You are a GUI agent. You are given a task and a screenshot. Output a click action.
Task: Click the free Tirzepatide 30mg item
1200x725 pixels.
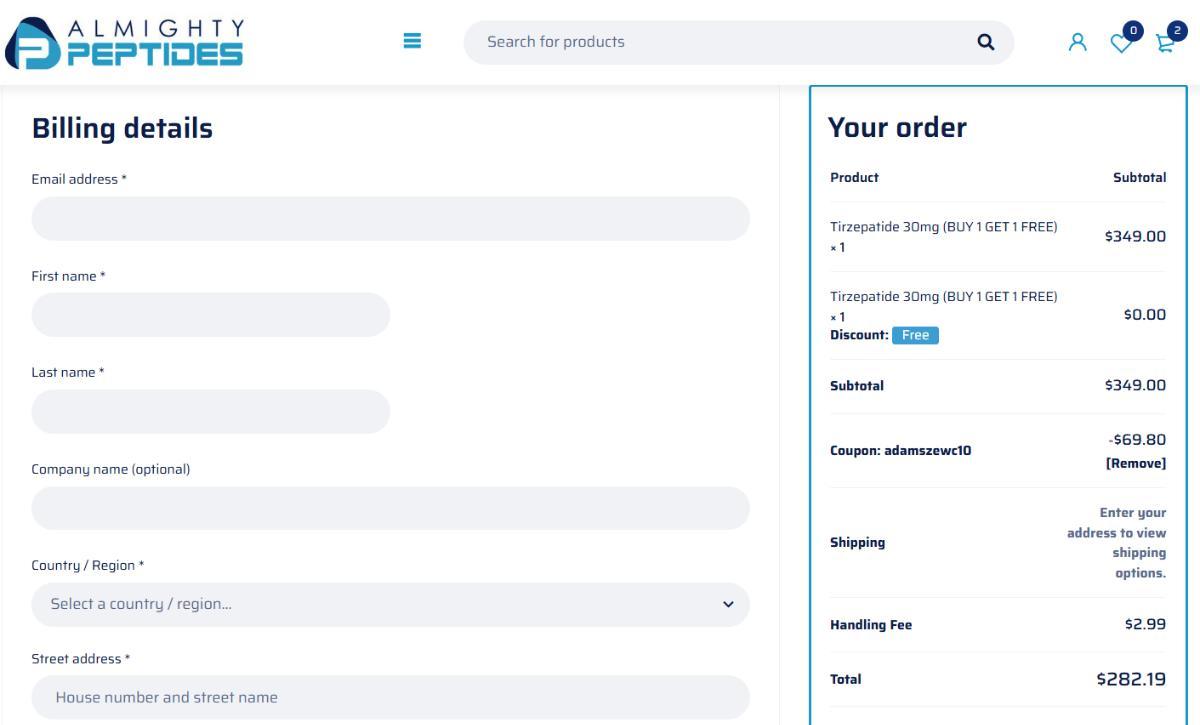pos(943,296)
